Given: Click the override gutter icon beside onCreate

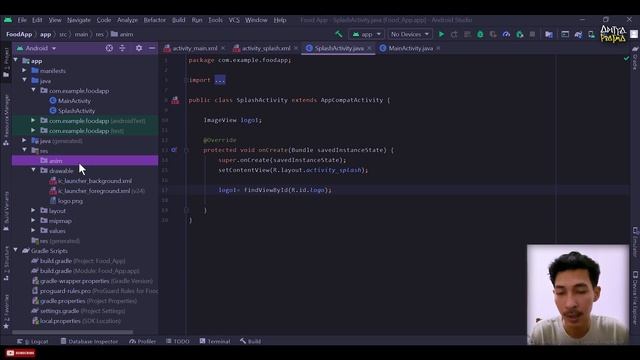Looking at the screenshot, I should pyautogui.click(x=174, y=150).
